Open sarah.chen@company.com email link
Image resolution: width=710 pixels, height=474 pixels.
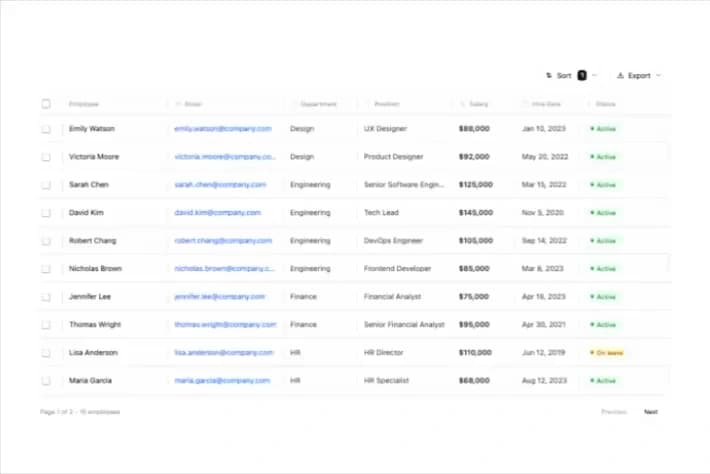point(220,185)
